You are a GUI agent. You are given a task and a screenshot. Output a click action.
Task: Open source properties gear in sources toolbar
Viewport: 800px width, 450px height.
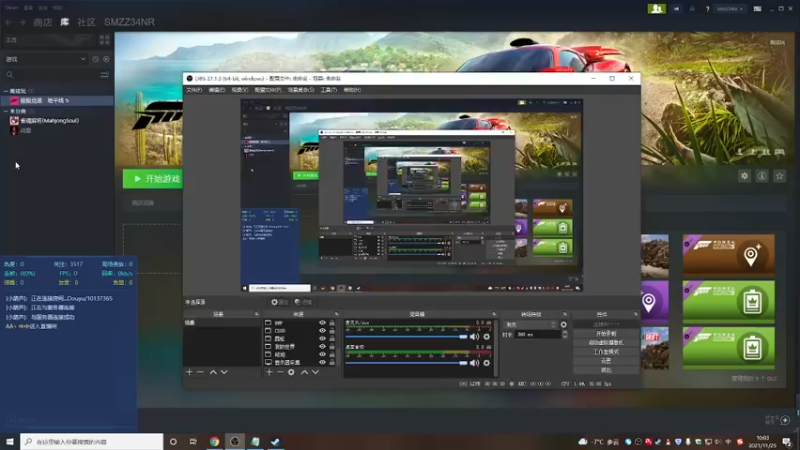click(291, 372)
